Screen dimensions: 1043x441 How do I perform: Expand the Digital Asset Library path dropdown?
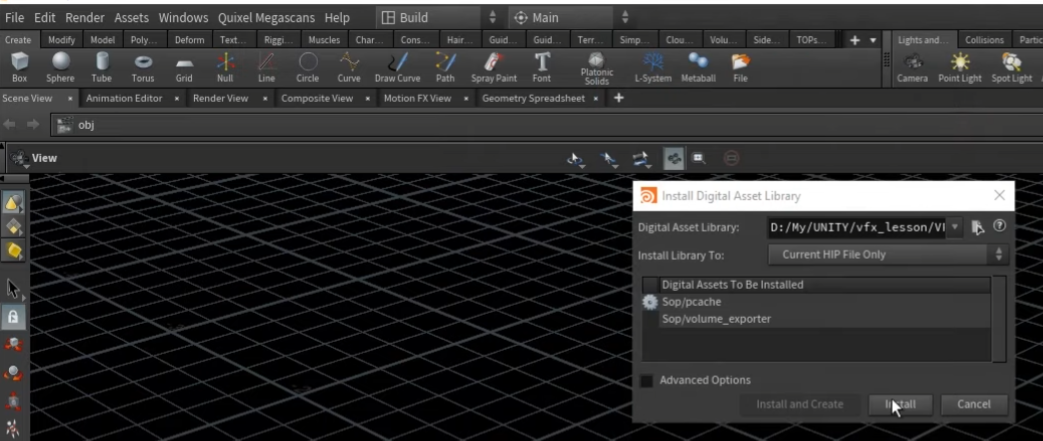pos(955,227)
